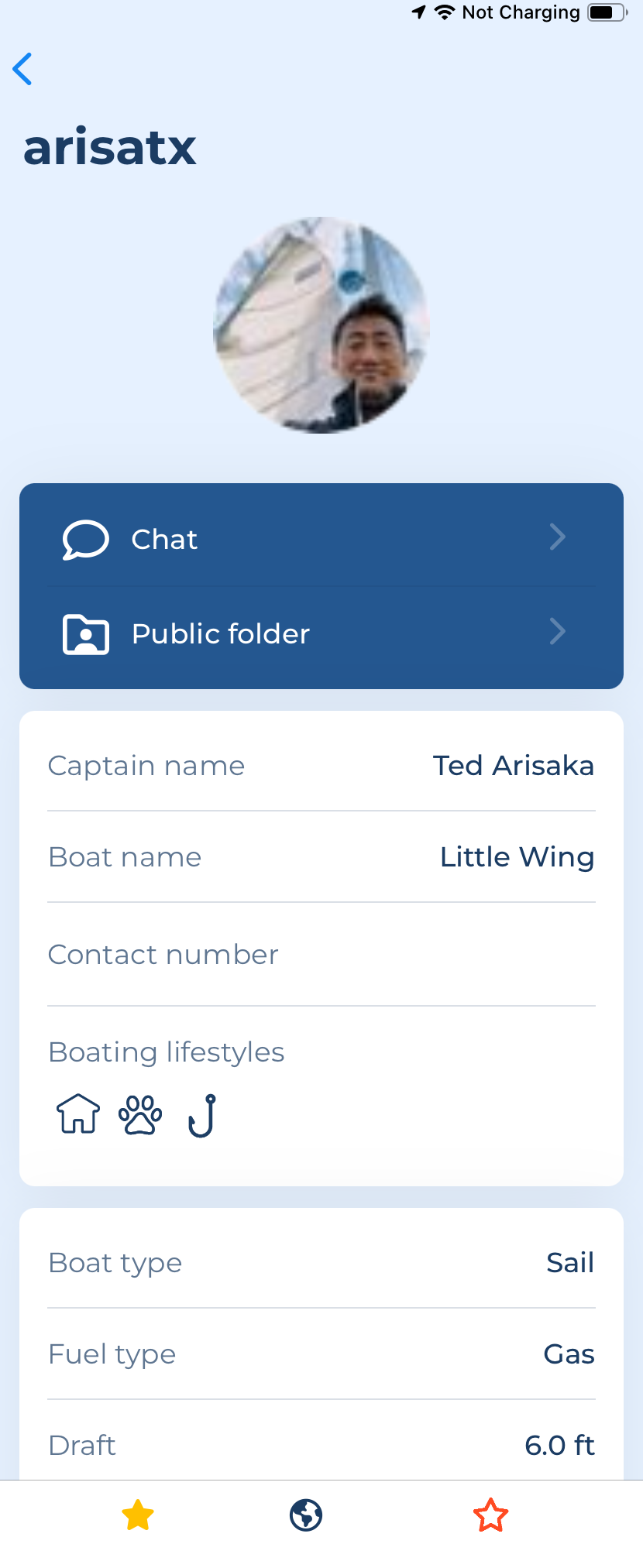This screenshot has height=1568, width=643.
Task: Tap the Contact number field
Action: pos(321,955)
